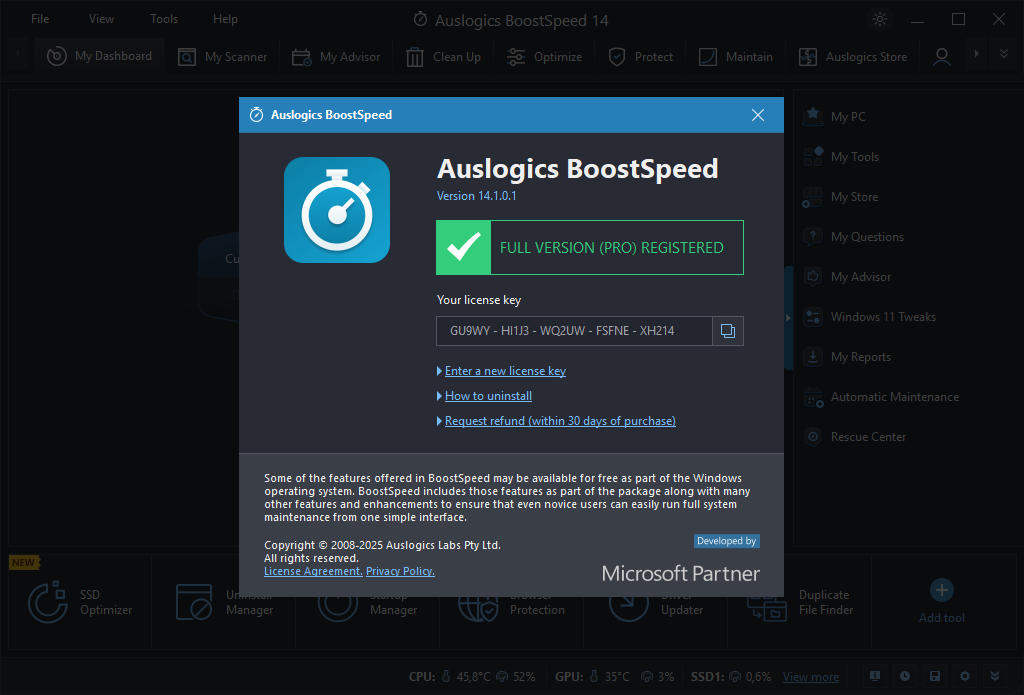Open the Protect tab
Image resolution: width=1024 pixels, height=695 pixels.
pos(640,57)
